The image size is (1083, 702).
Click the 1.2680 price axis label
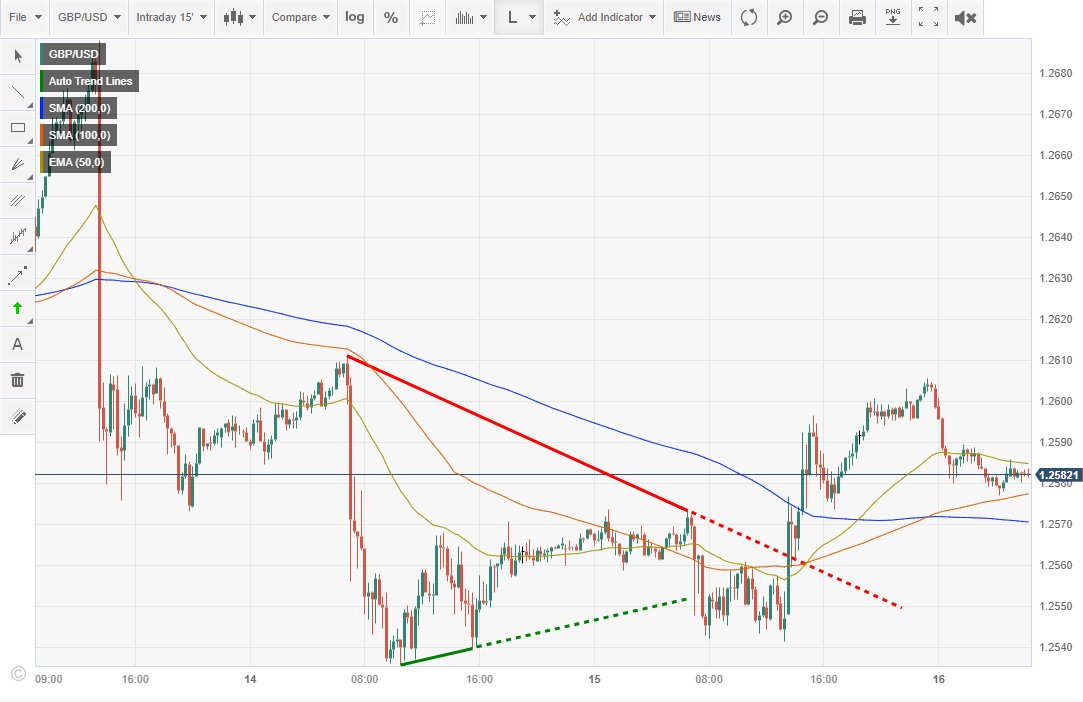tap(1055, 73)
